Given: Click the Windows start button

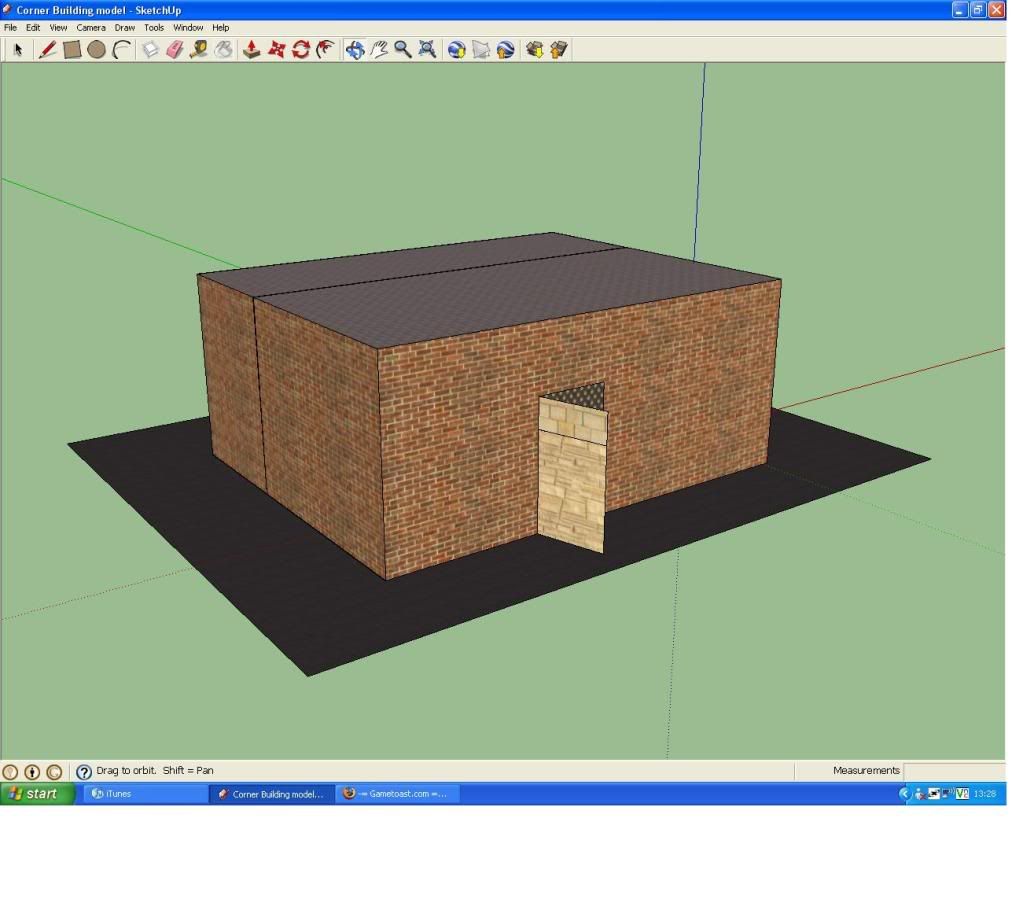Looking at the screenshot, I should 37,793.
